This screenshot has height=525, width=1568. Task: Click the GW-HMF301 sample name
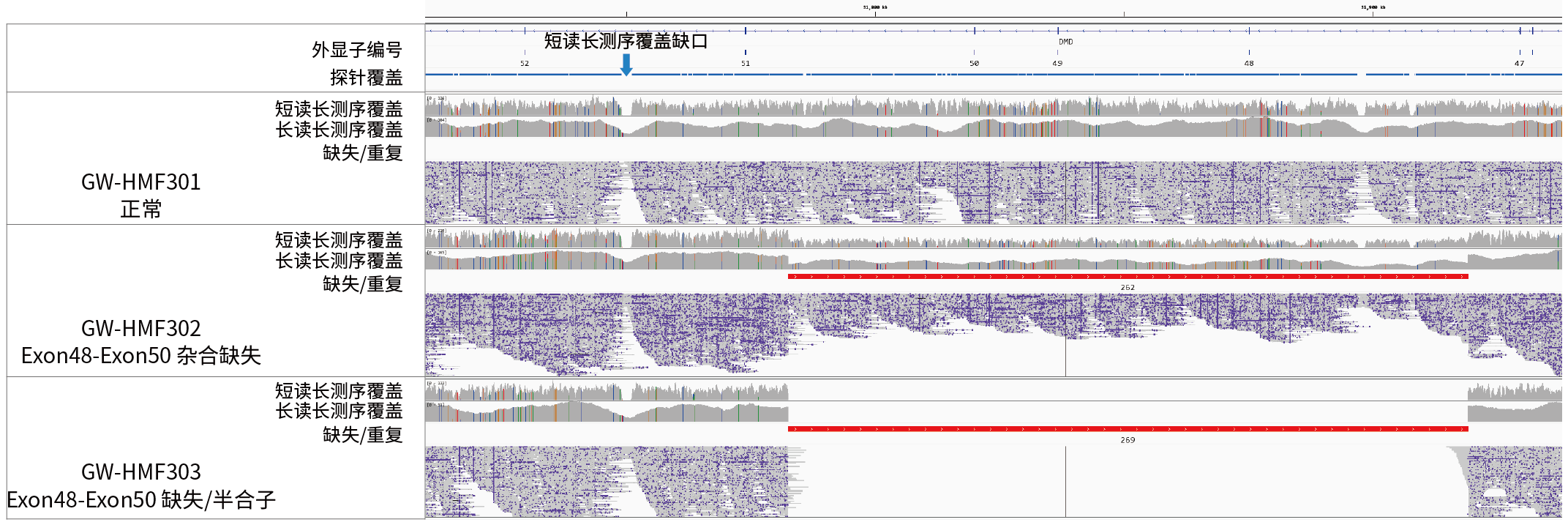click(x=140, y=182)
